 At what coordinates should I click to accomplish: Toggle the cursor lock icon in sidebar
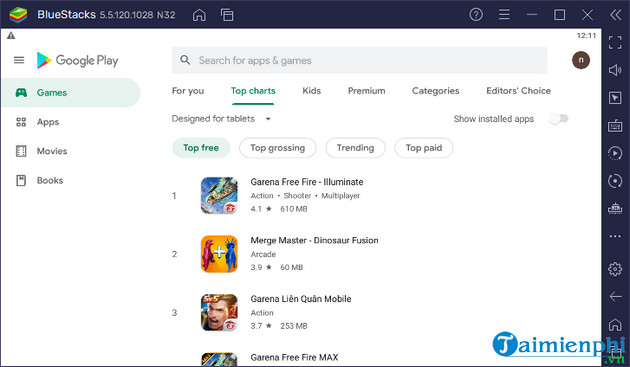click(x=615, y=98)
